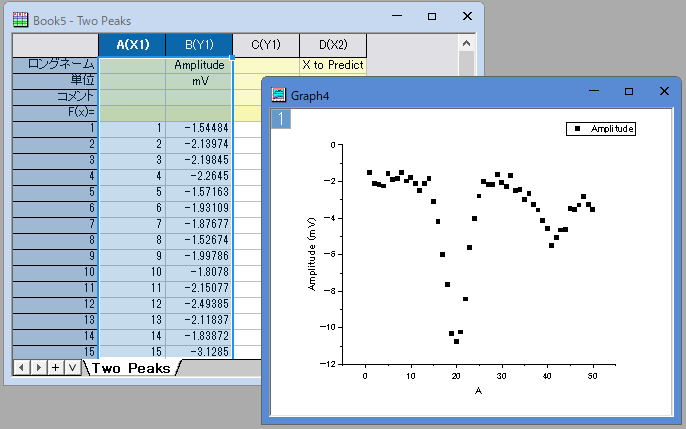
Task: Click cell value -3.1285
Action: [x=199, y=352]
